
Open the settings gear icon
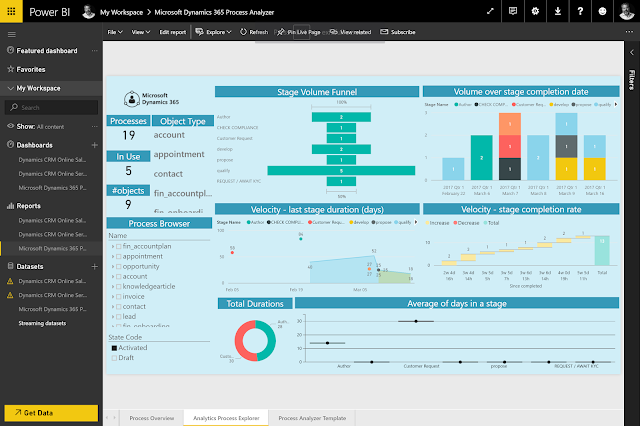pos(535,11)
